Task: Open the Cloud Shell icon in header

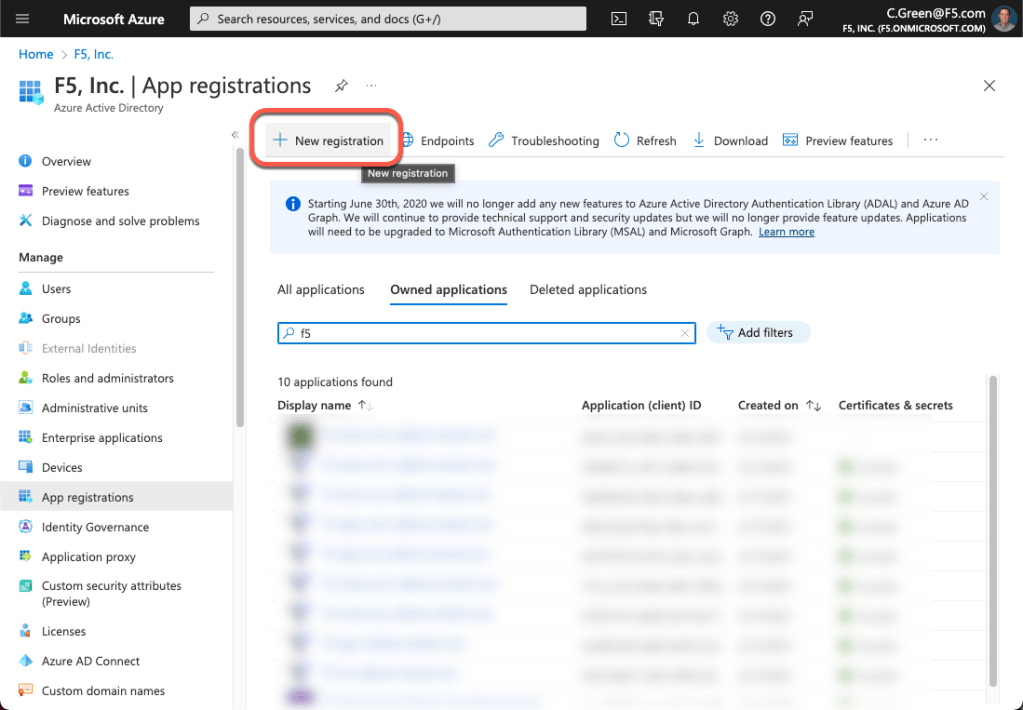Action: pos(619,19)
